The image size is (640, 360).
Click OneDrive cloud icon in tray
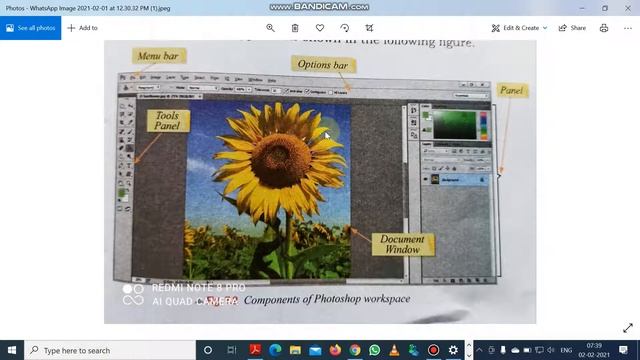point(515,350)
